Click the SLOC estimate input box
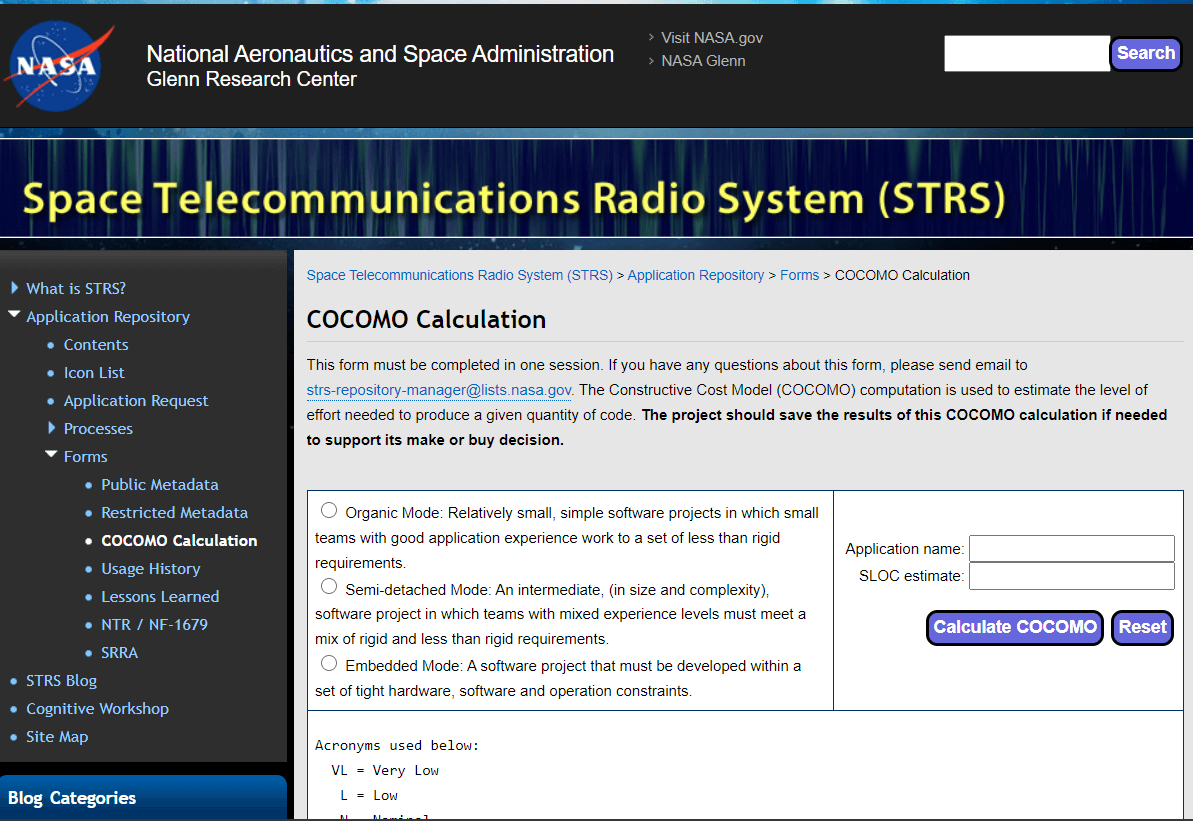This screenshot has height=821, width=1193. click(1071, 576)
